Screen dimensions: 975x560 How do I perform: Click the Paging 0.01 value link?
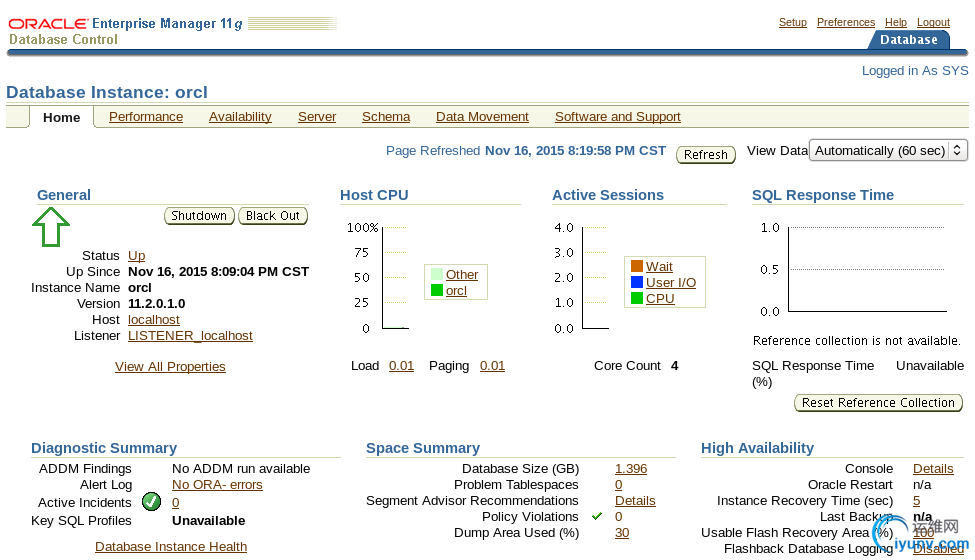tap(492, 365)
